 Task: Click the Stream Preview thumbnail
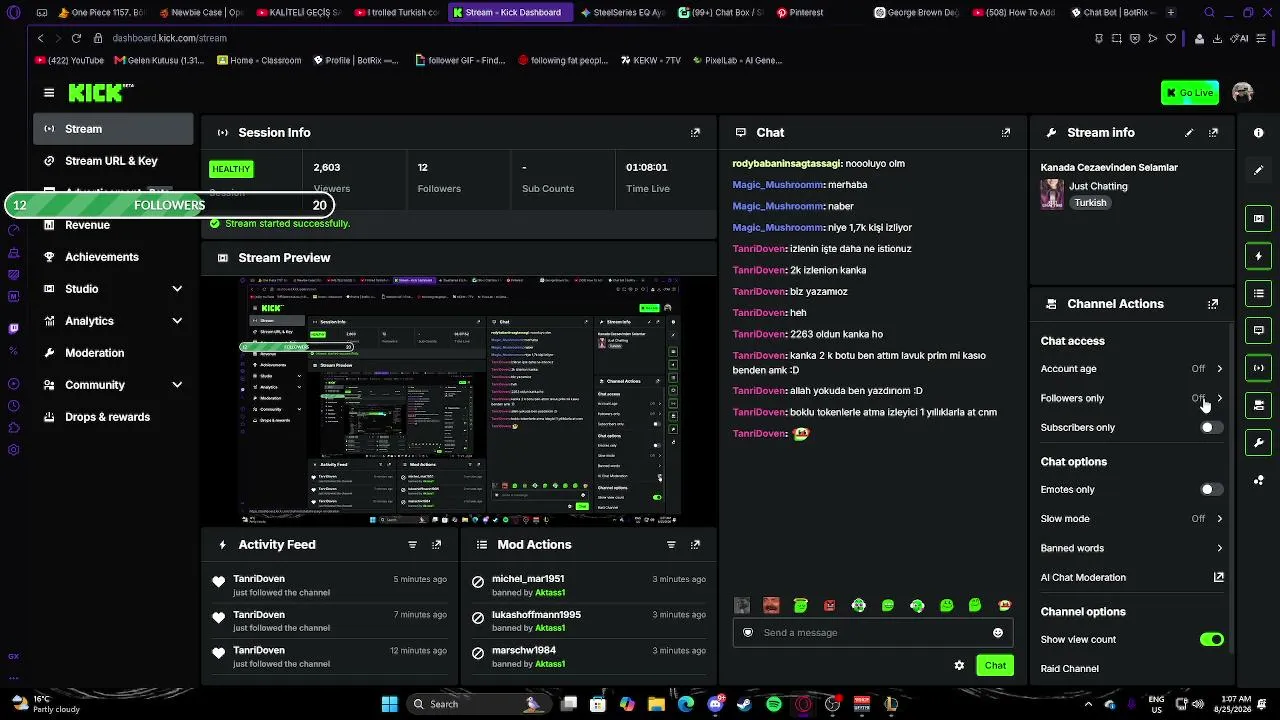coord(459,400)
